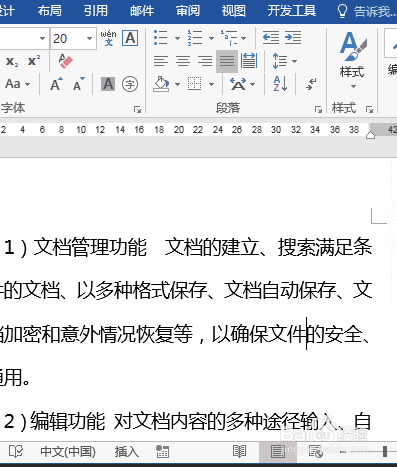Screen dimensions: 397x467
Task: Apply multilevel list formatting
Action: click(x=229, y=38)
